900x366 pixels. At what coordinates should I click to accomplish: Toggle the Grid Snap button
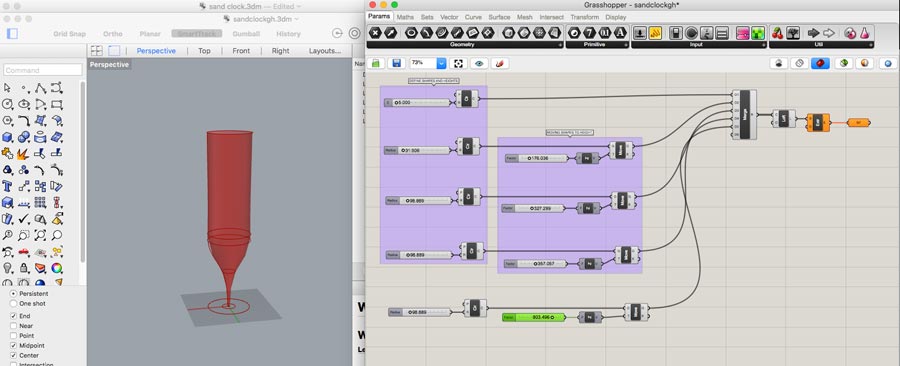69,34
